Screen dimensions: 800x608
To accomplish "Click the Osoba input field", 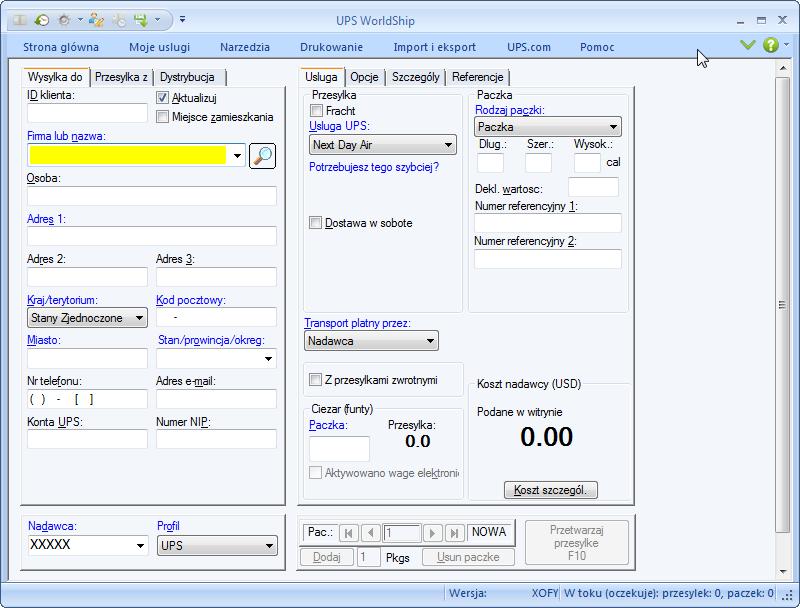I will (x=152, y=196).
